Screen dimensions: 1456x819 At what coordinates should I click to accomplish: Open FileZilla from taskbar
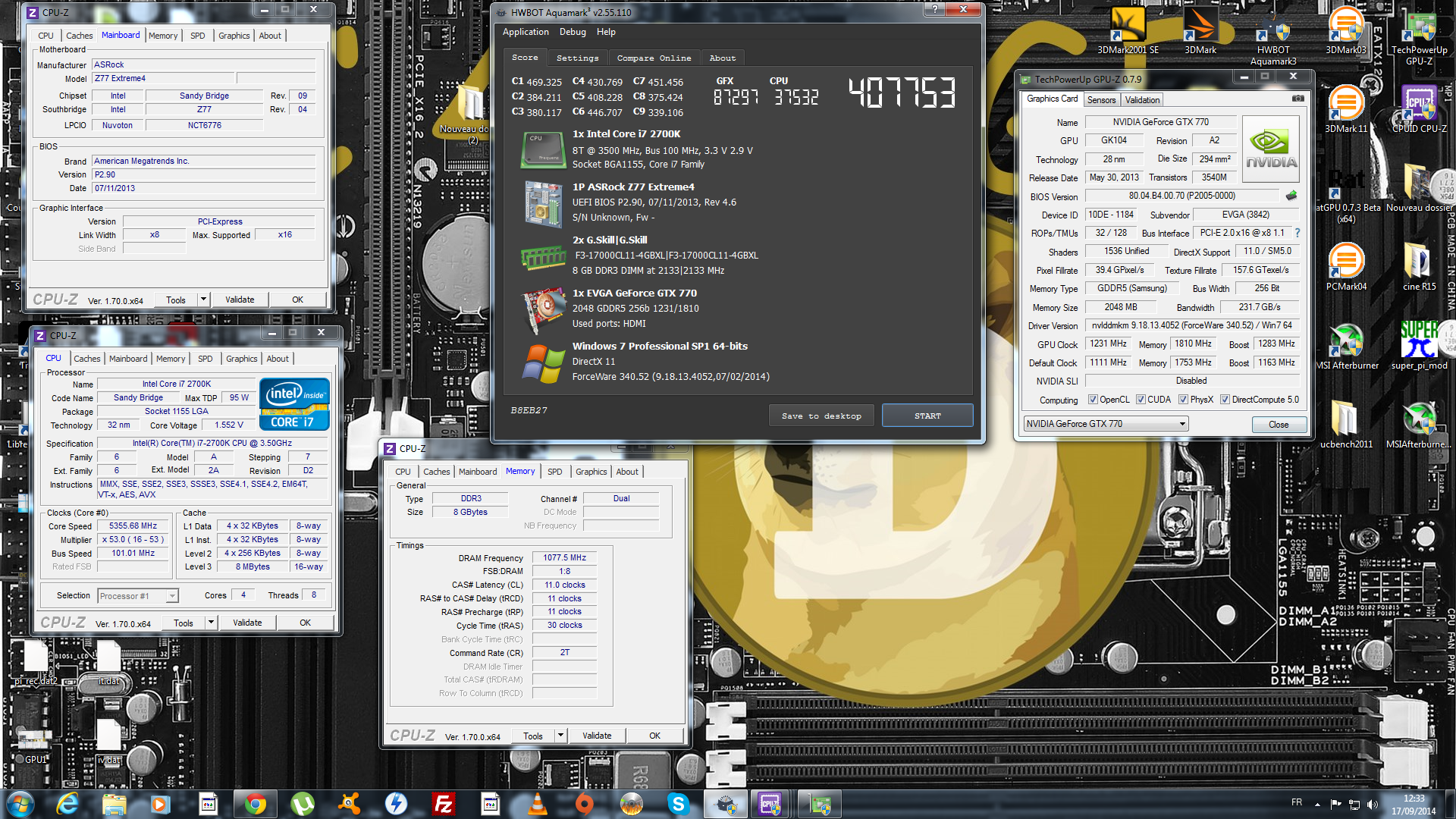(x=443, y=804)
